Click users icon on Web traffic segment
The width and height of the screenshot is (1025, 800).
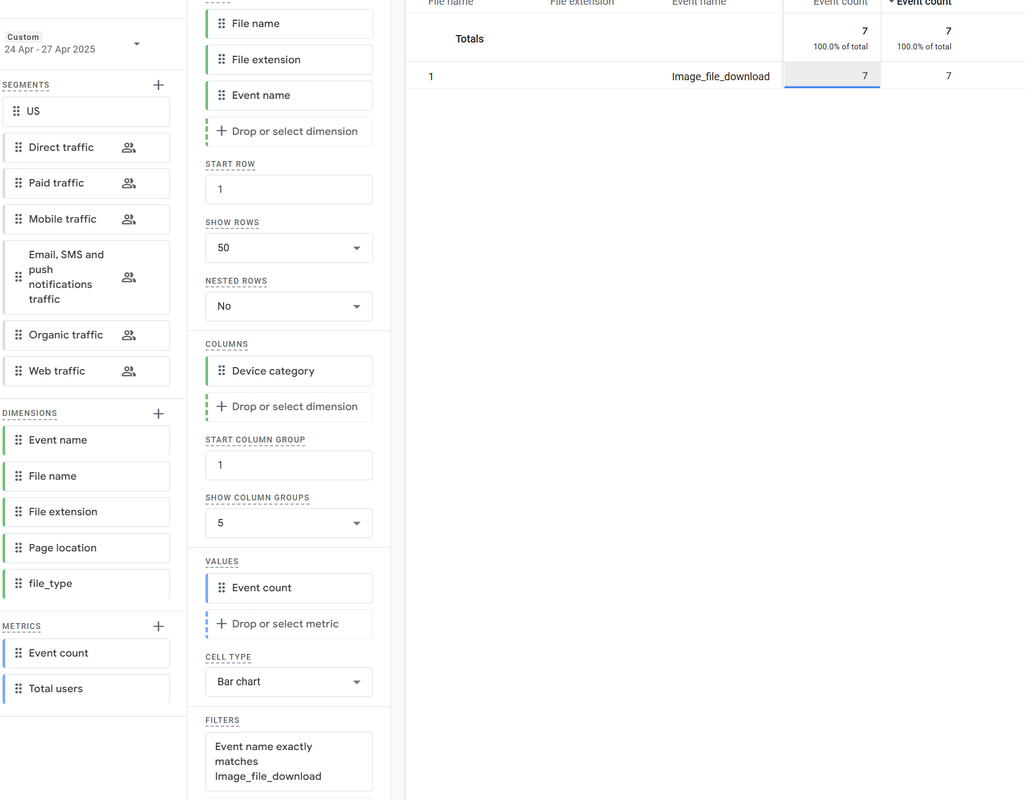point(129,371)
